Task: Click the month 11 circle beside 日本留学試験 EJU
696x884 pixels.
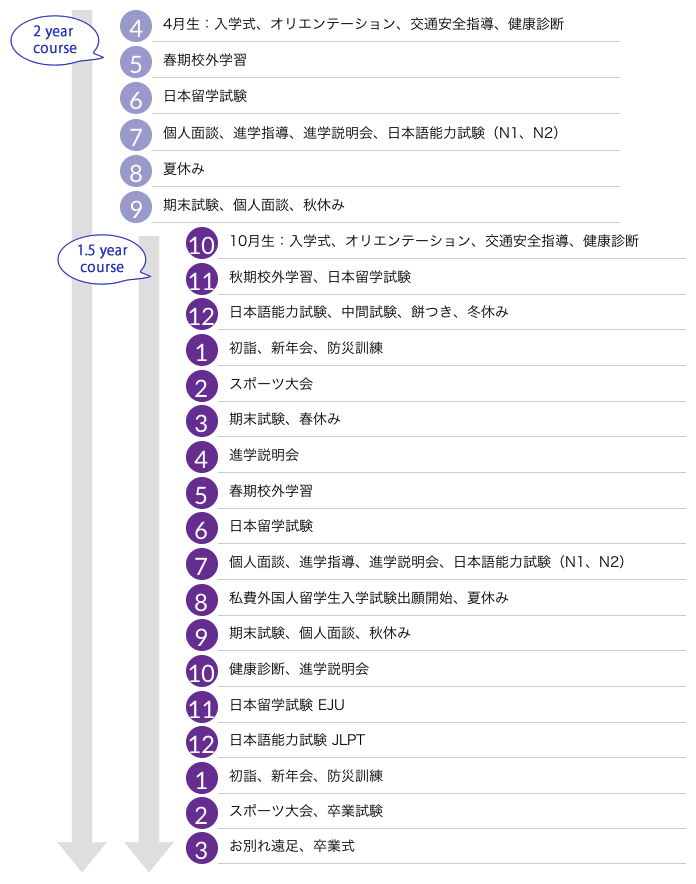Action: click(202, 708)
